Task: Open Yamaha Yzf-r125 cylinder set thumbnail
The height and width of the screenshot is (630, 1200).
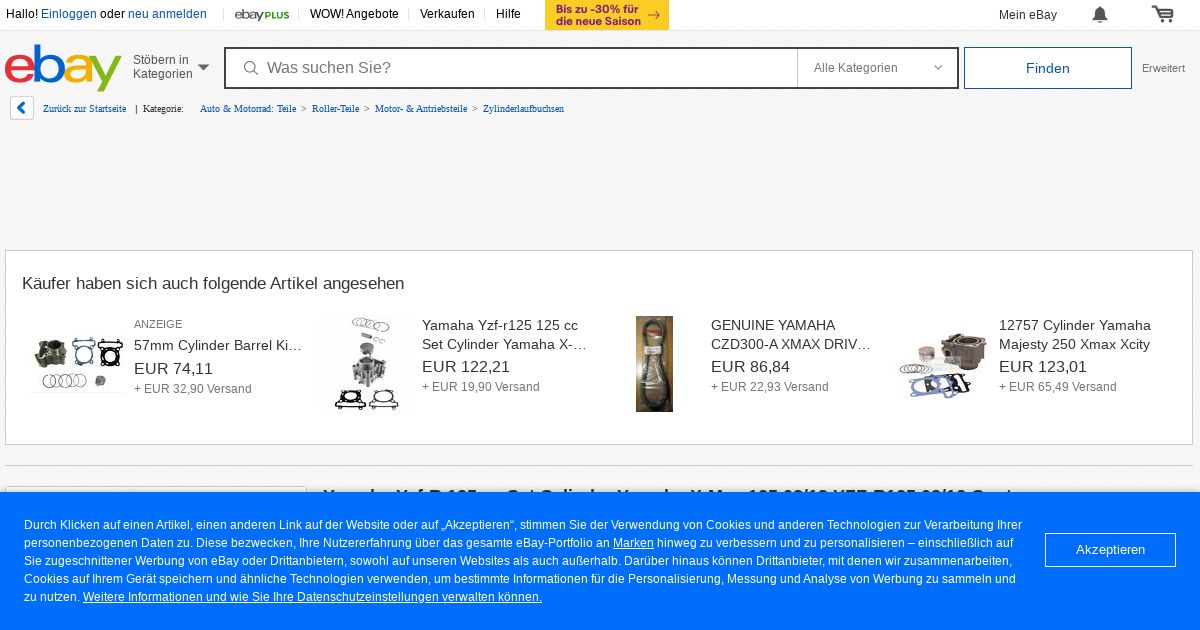Action: pyautogui.click(x=366, y=364)
